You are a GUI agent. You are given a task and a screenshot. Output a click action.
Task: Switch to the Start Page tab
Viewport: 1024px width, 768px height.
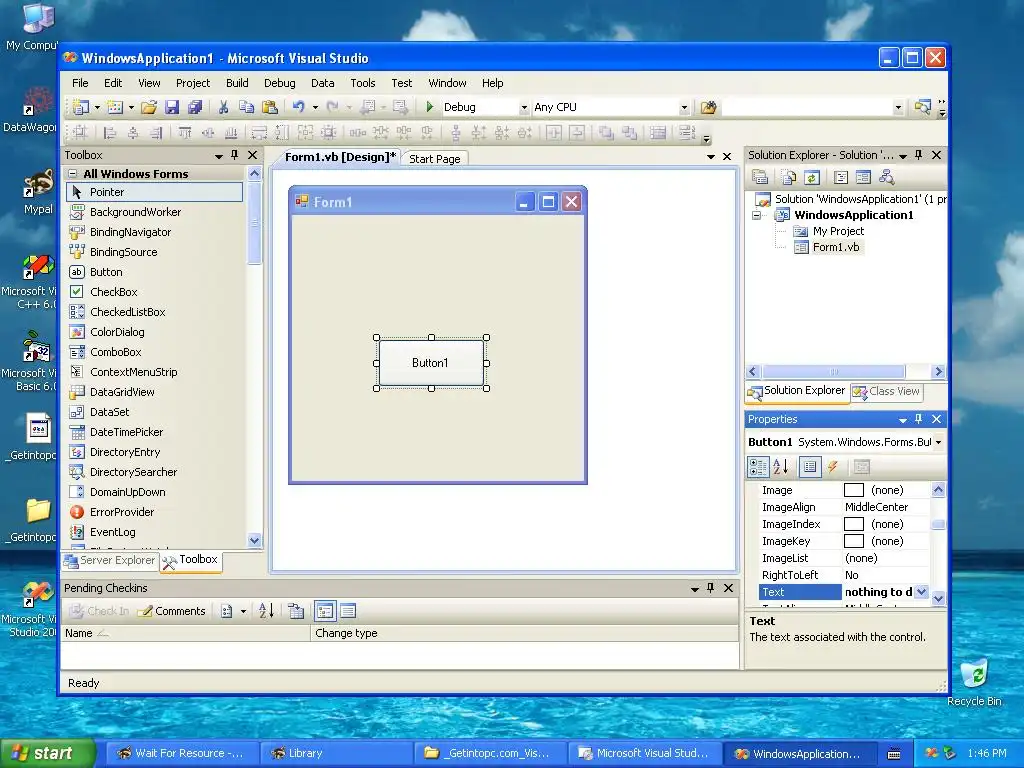tap(434, 159)
